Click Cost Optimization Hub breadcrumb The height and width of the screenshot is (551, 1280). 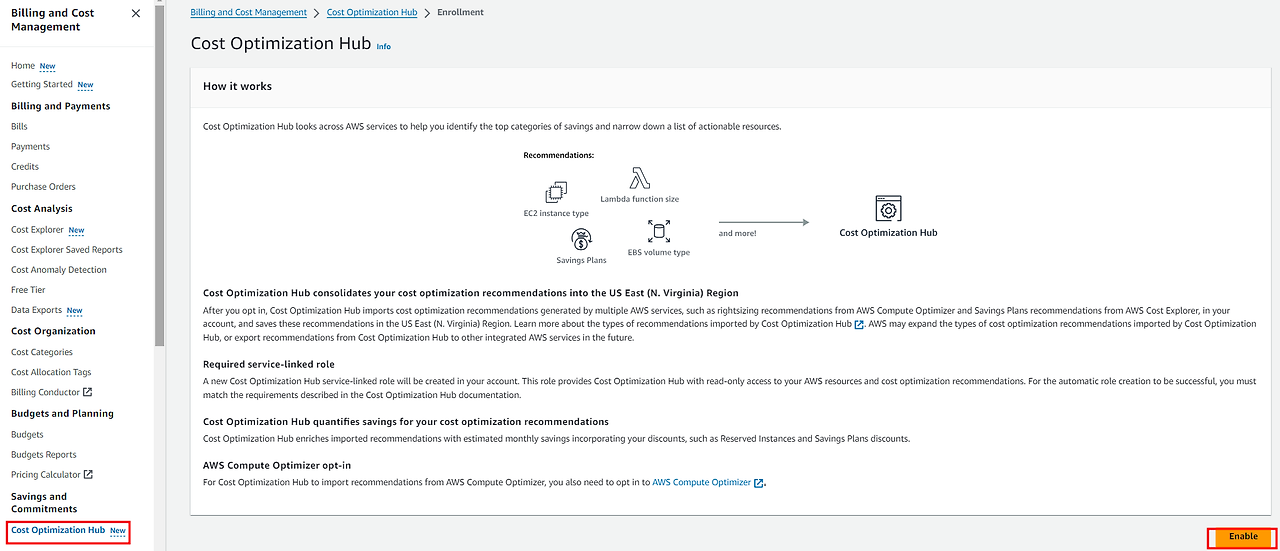coord(372,12)
